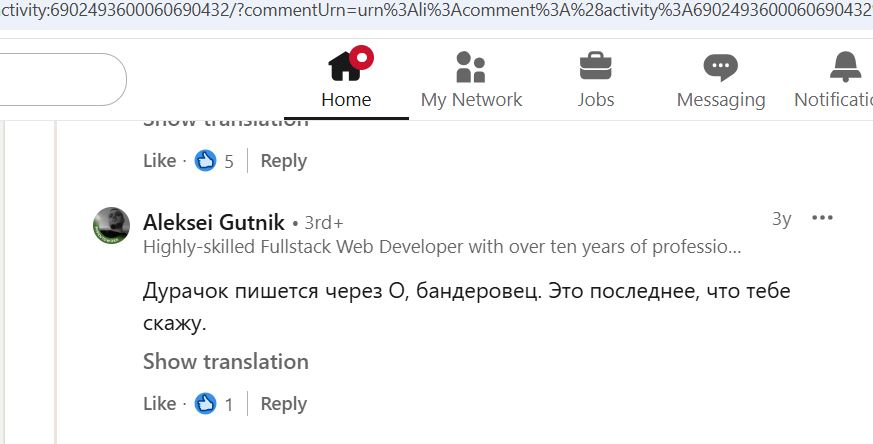873x444 pixels.
Task: Click the Home house icon
Action: [x=346, y=66]
